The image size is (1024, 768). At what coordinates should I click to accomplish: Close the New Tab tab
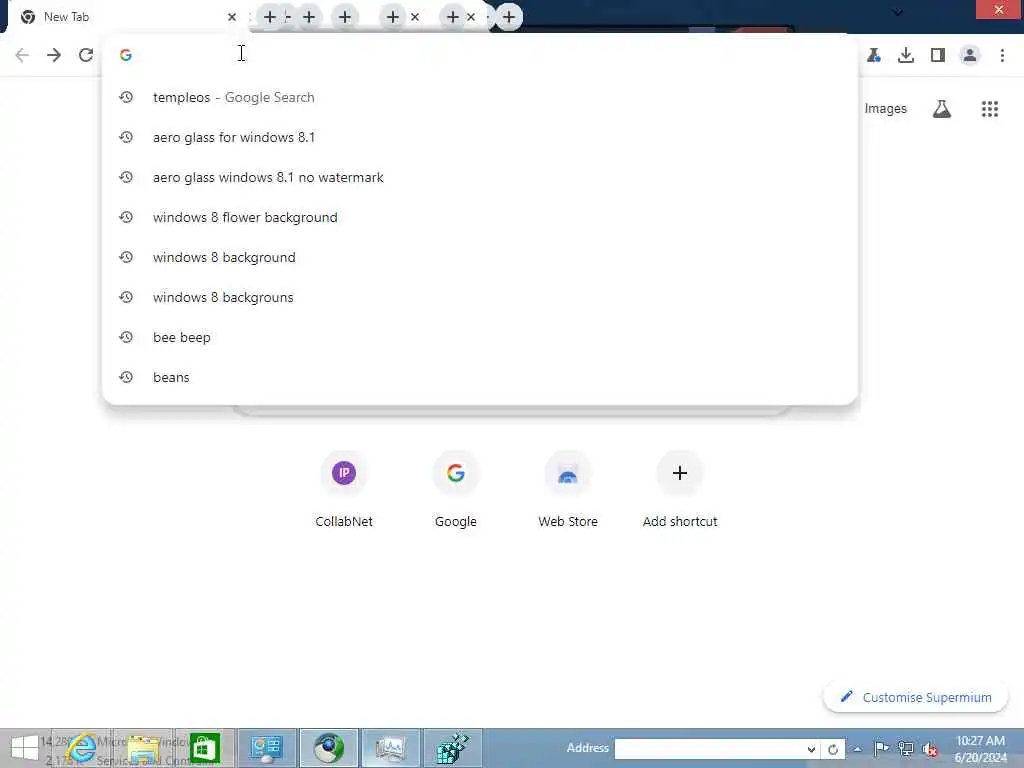tap(232, 17)
